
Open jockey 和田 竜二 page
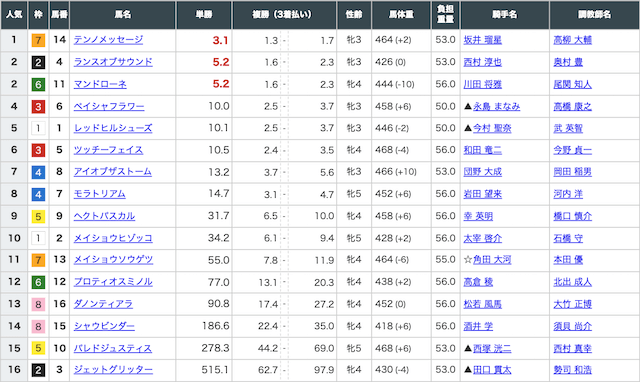click(x=482, y=150)
